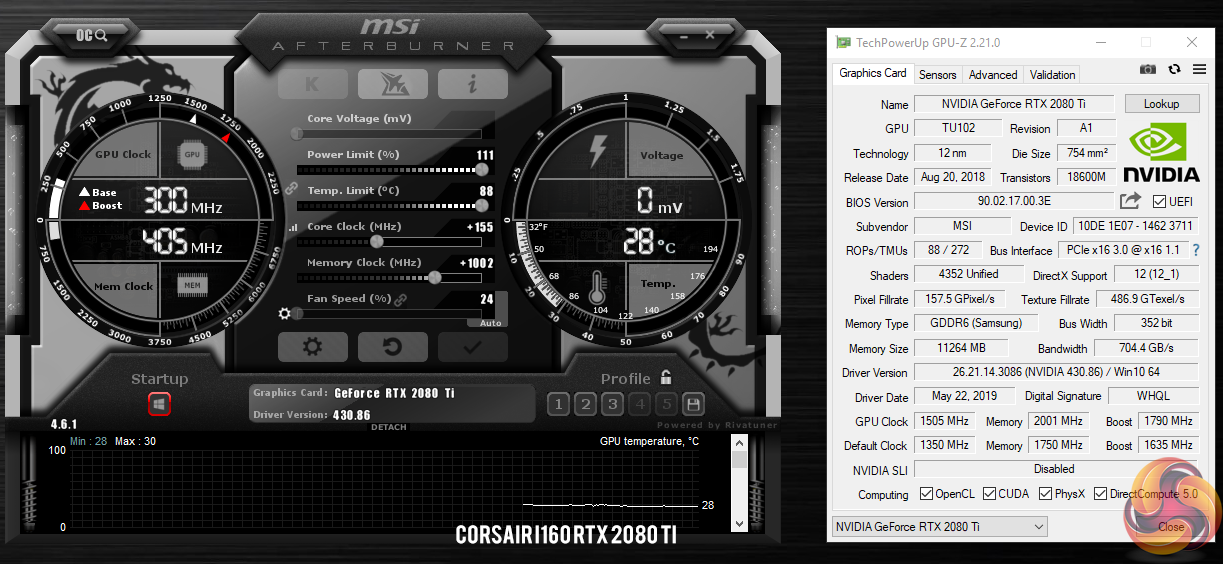
Task: Click the BIOS Version field 90.02.17.00.3E
Action: 1015,202
